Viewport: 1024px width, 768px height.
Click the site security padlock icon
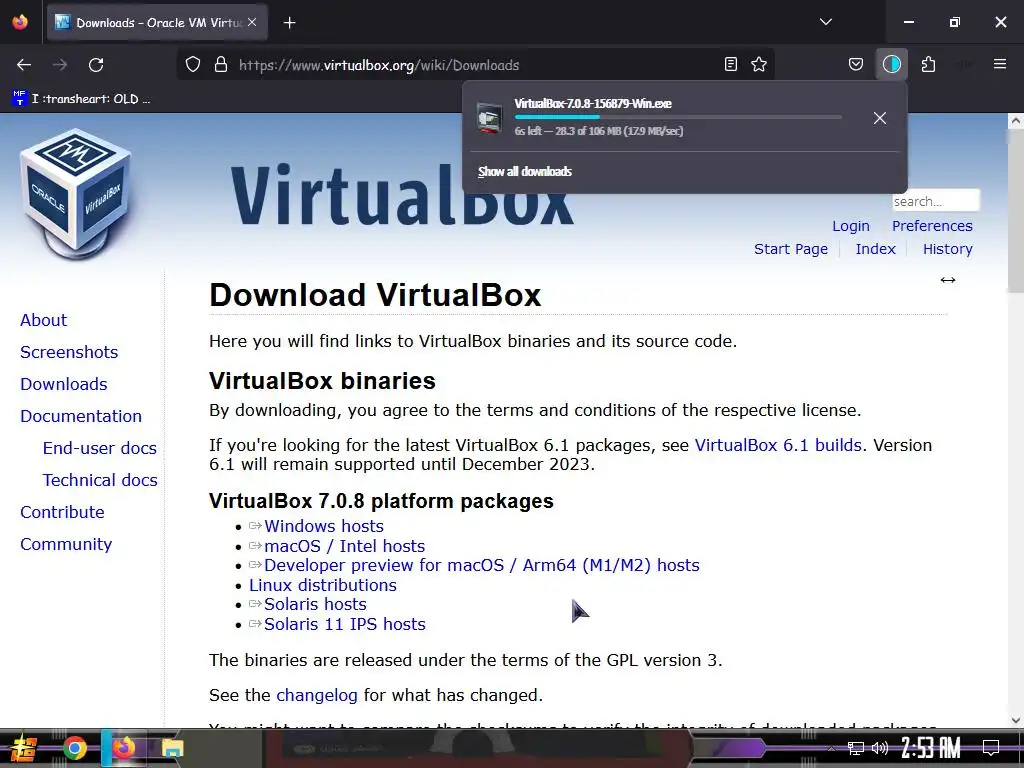click(221, 65)
